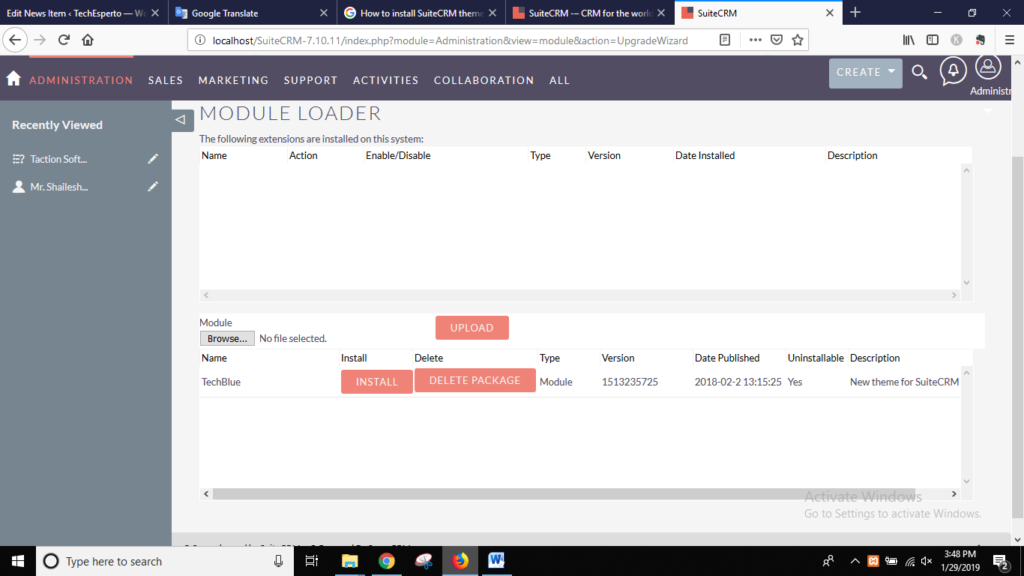This screenshot has width=1024, height=576.
Task: Toggle reader view icon
Action: tap(725, 40)
